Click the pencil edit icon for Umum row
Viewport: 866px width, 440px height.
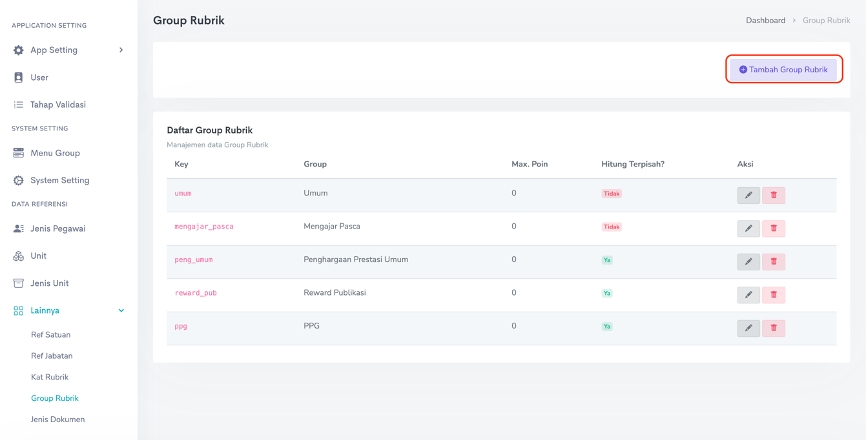[748, 195]
